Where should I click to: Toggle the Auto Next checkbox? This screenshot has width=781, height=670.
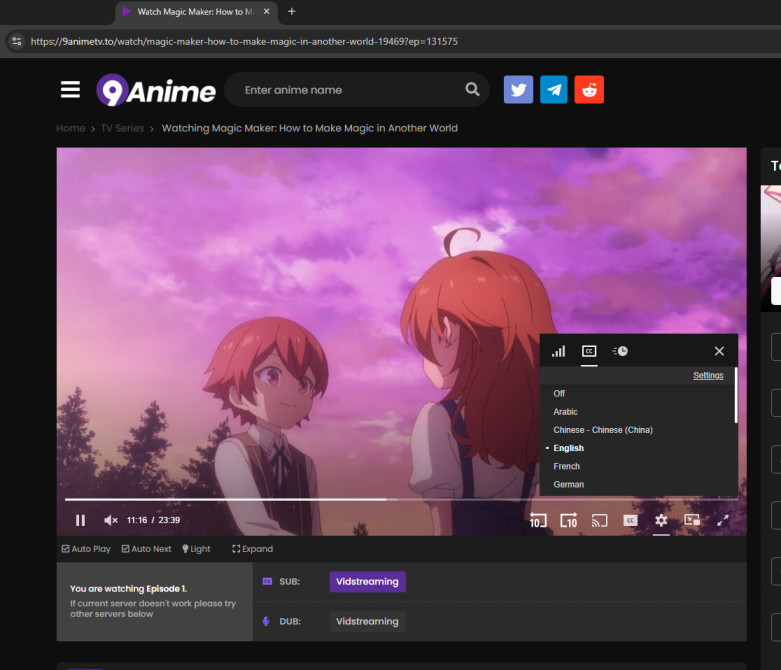click(146, 549)
